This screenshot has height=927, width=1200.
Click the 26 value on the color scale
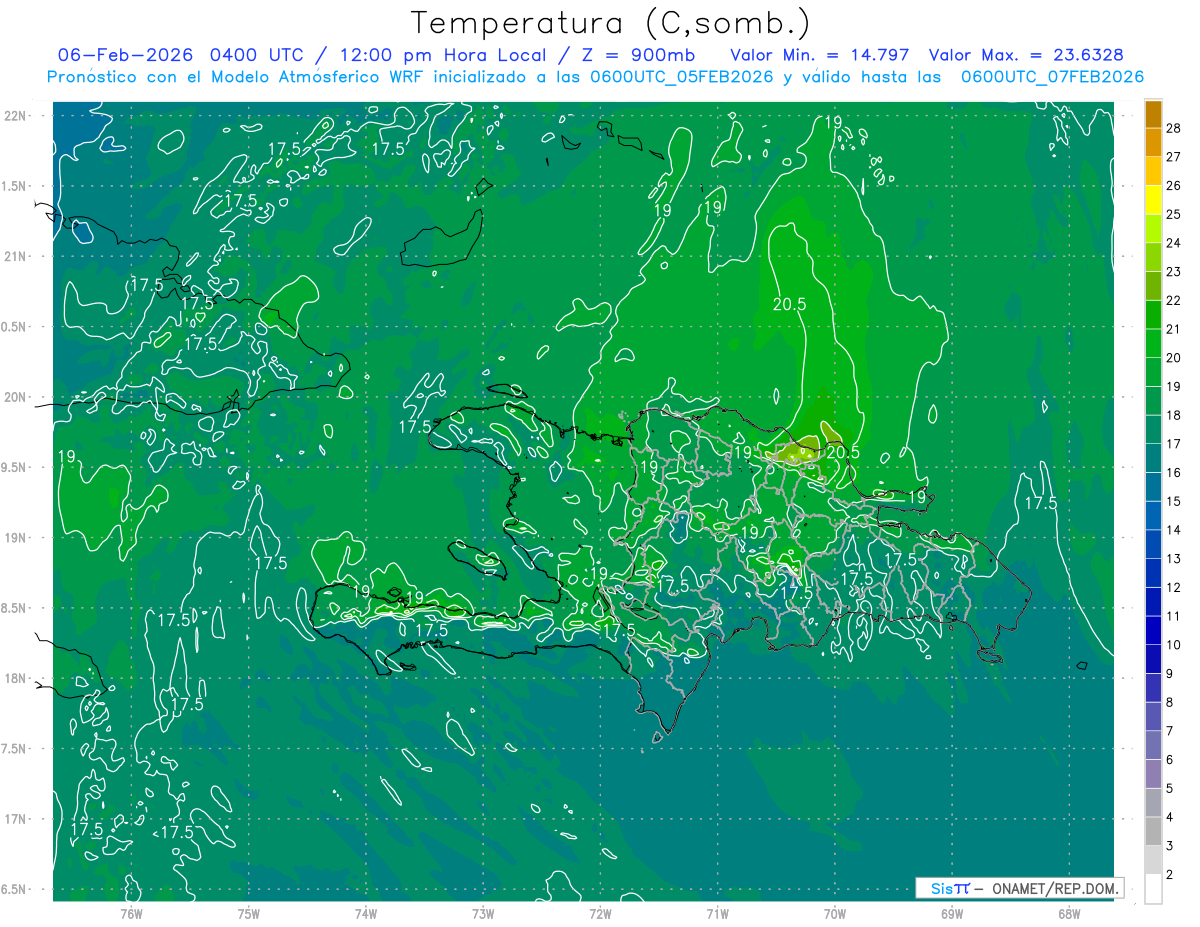coord(1174,186)
